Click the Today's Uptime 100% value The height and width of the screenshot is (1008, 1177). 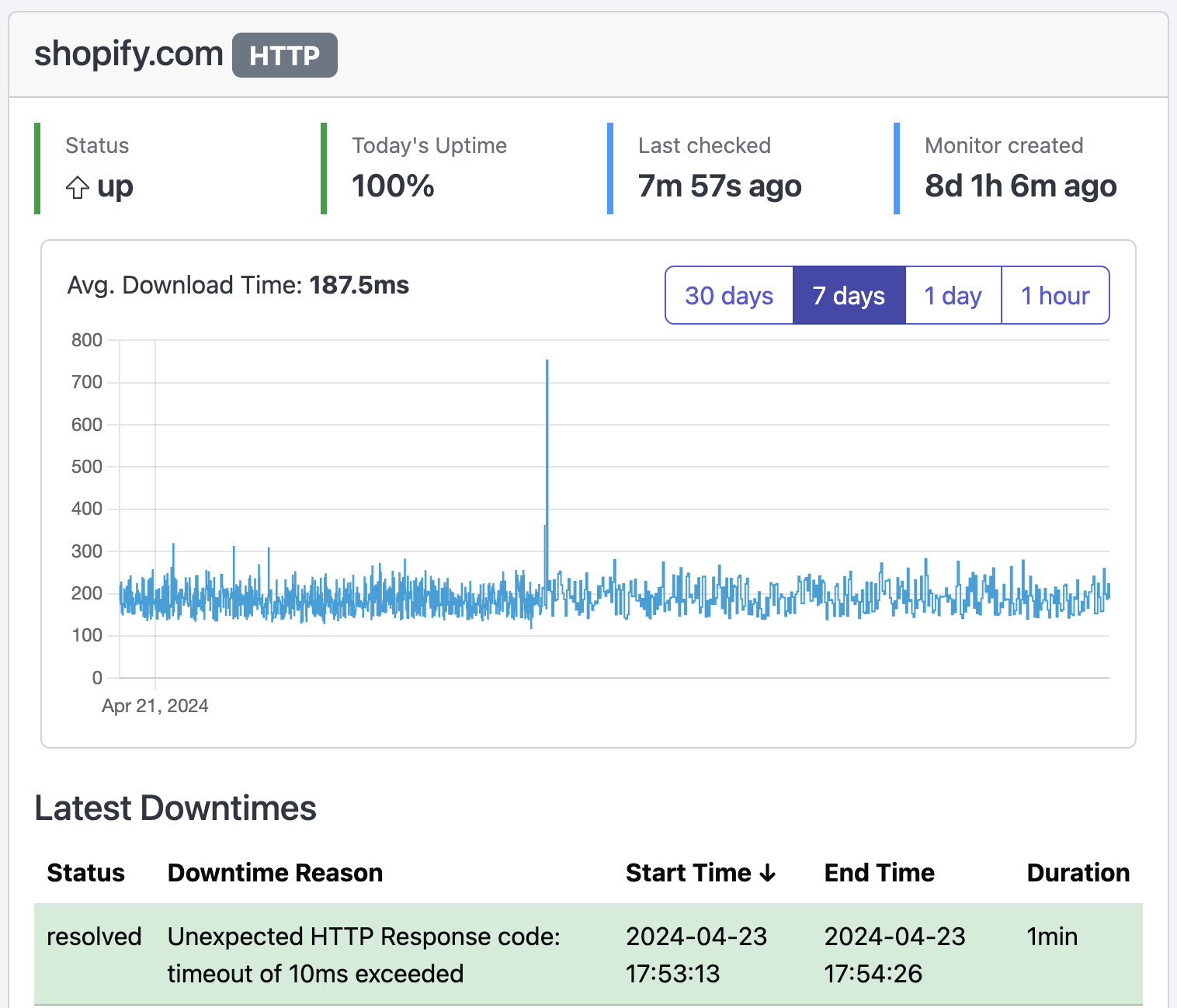point(393,186)
